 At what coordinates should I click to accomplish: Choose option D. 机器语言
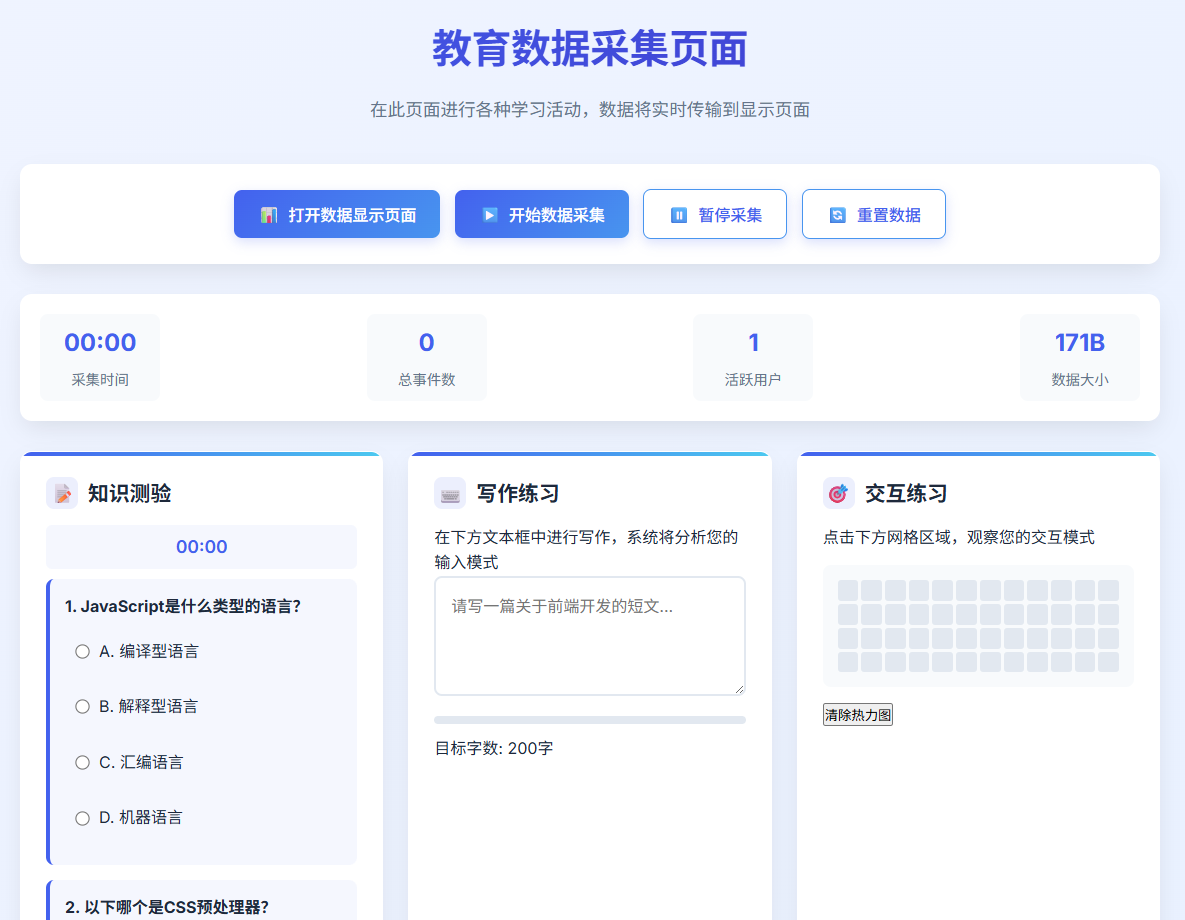82,818
